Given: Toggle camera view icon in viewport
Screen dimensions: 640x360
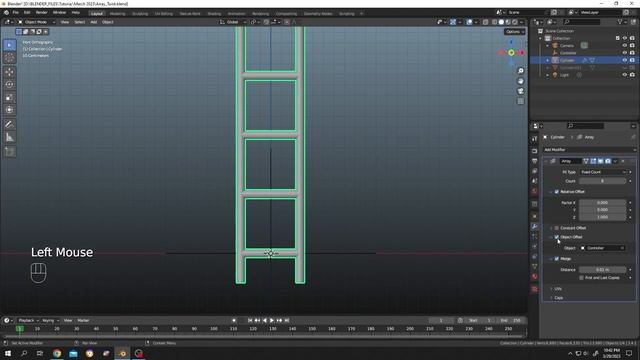Looking at the screenshot, I should pos(520,91).
